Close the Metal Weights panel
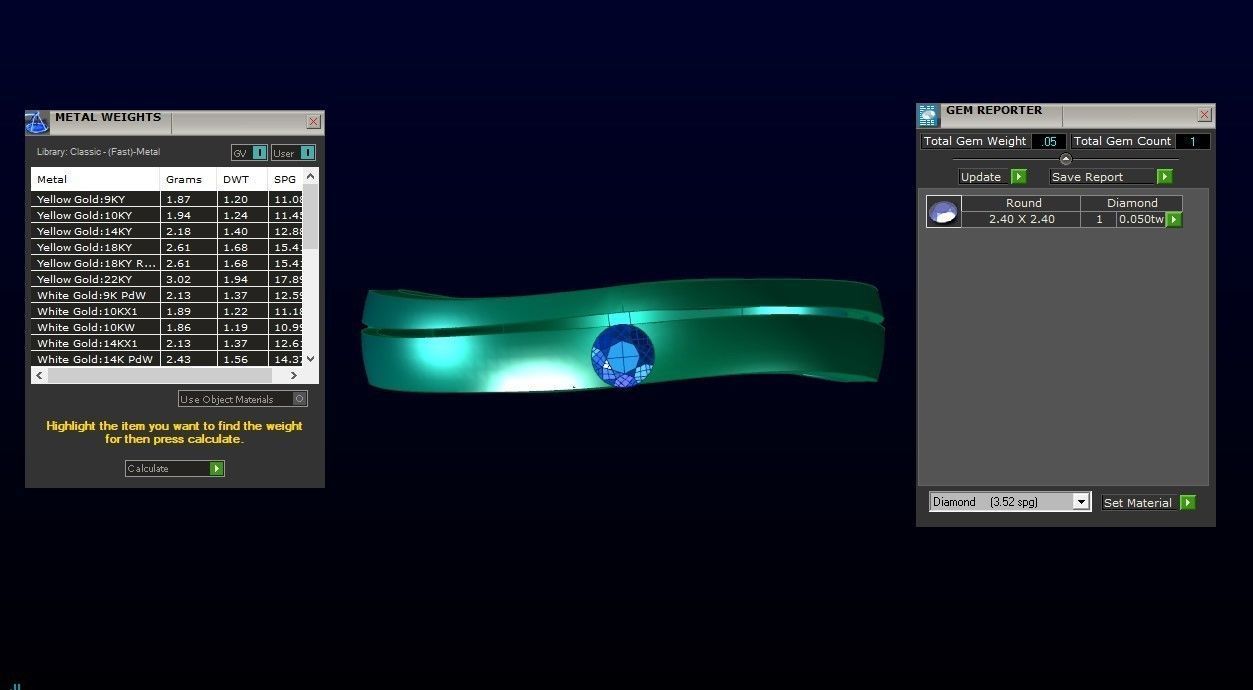1253x690 pixels. (x=313, y=122)
